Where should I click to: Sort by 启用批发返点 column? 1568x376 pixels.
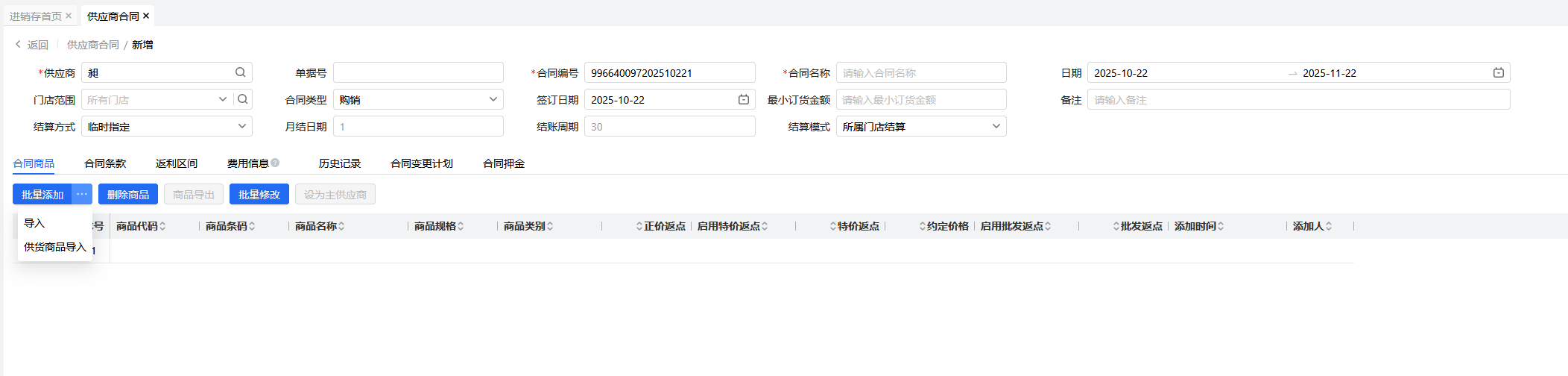pos(1048,226)
